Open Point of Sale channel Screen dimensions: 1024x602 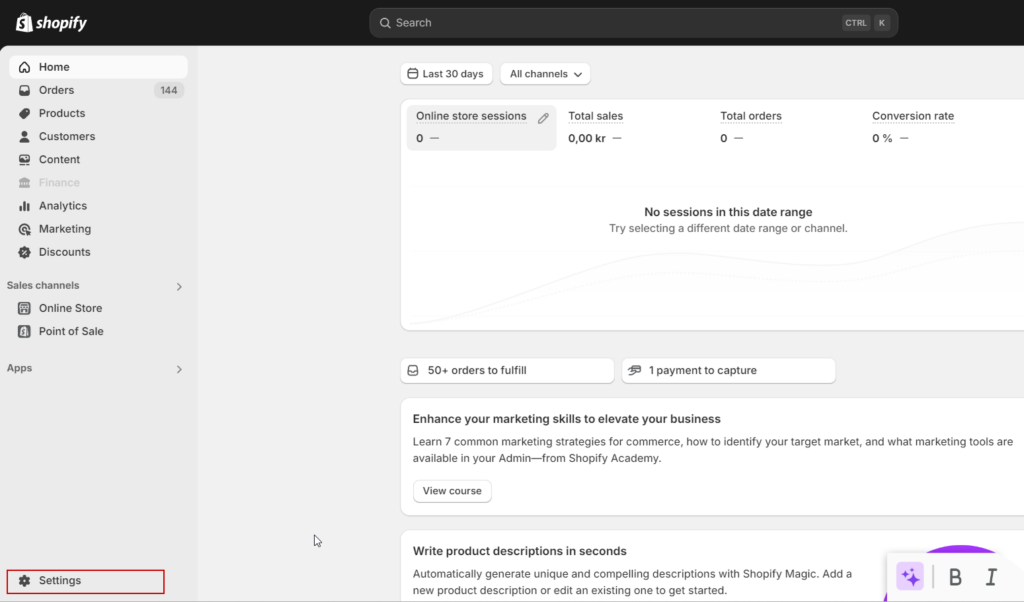(x=99, y=332)
